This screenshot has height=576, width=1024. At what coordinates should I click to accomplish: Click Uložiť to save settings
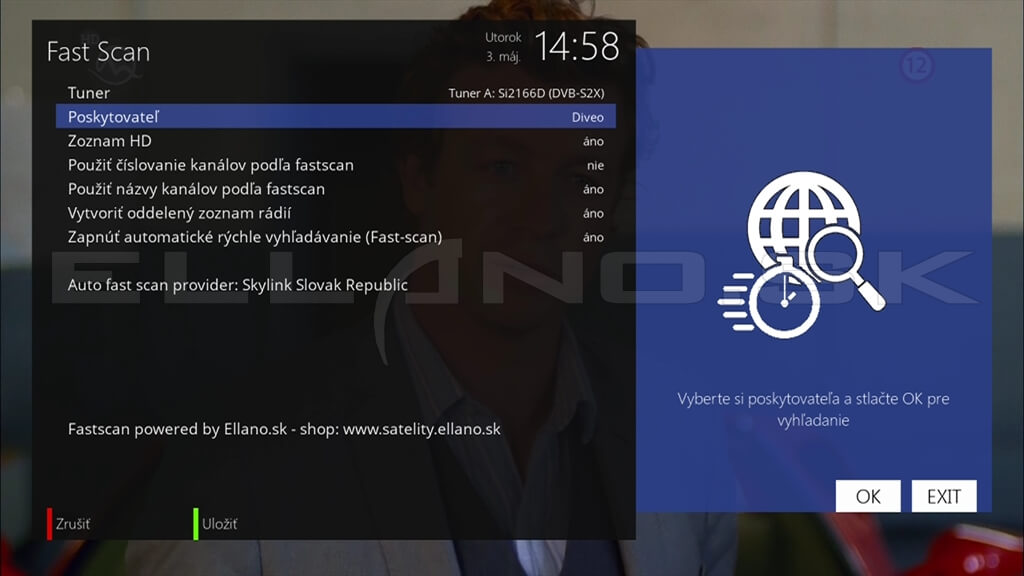click(x=219, y=524)
